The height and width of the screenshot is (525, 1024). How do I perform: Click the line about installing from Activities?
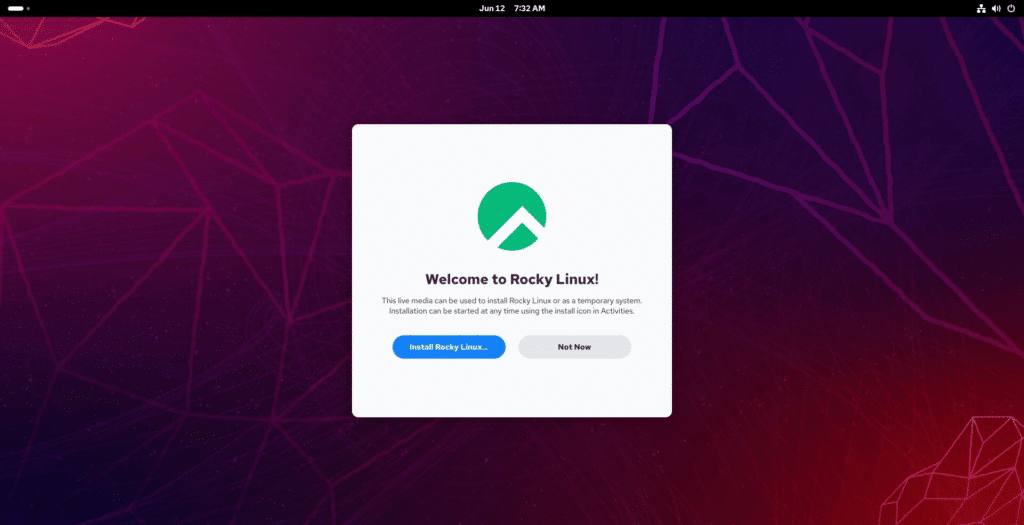pos(512,312)
